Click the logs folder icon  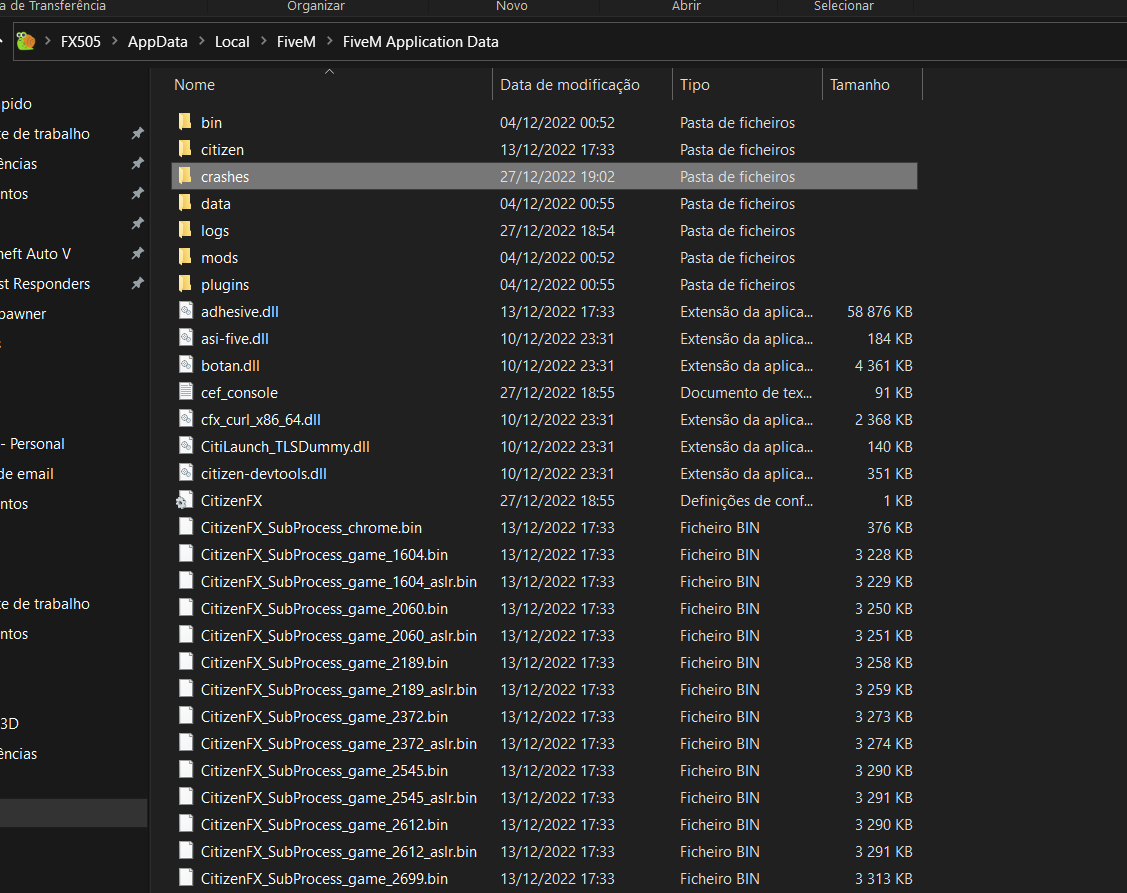(185, 229)
